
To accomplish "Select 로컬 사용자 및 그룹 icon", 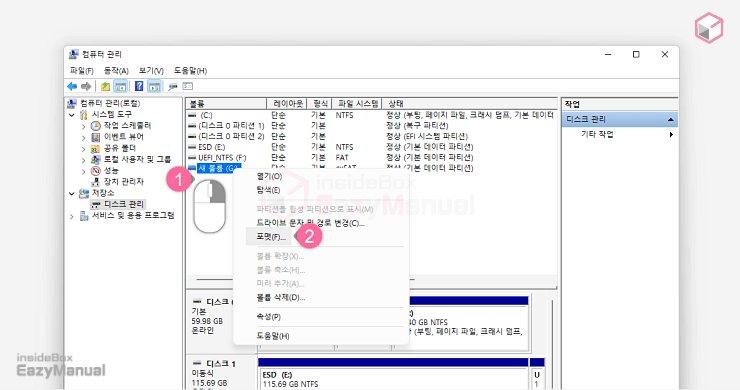I will 96,160.
